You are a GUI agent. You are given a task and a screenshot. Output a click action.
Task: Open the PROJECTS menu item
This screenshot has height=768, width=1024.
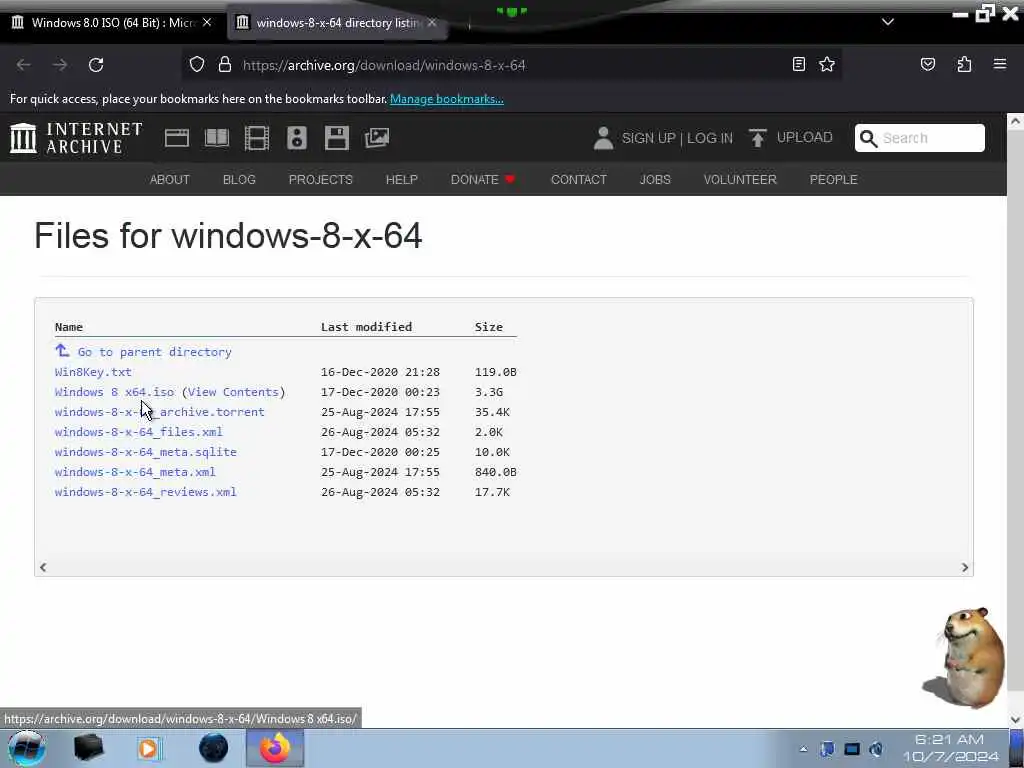point(321,180)
